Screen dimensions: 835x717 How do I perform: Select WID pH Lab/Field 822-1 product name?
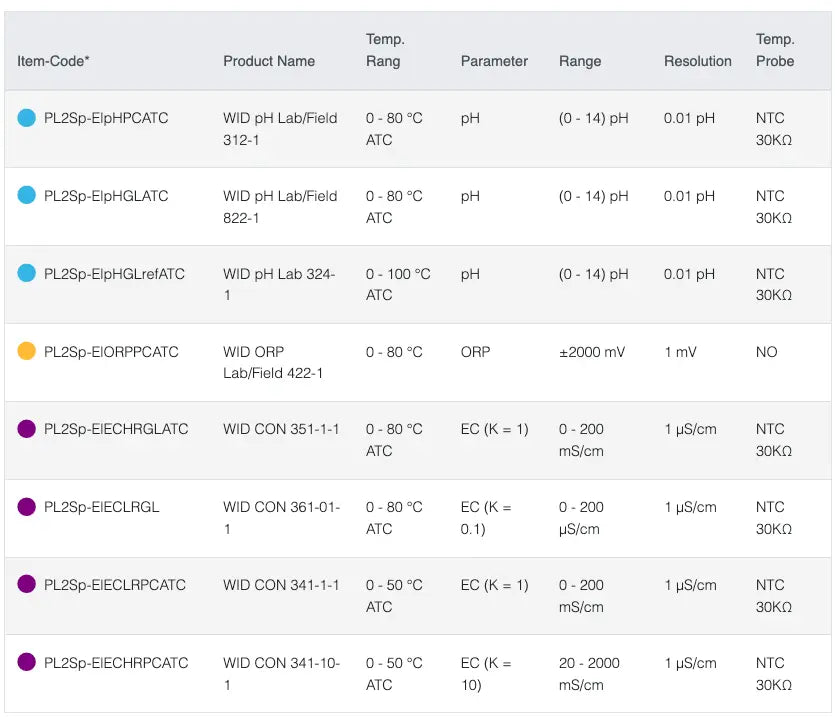(280, 207)
